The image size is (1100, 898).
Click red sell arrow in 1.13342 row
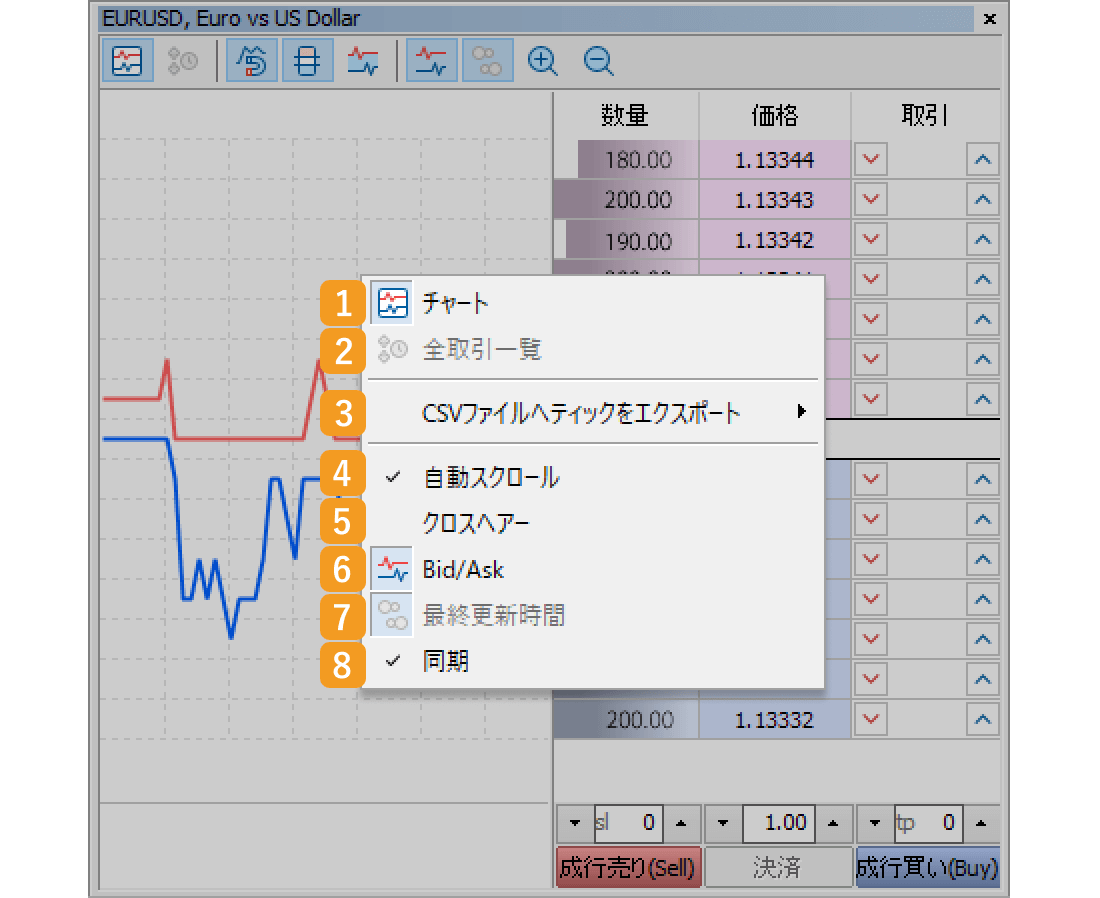point(871,240)
